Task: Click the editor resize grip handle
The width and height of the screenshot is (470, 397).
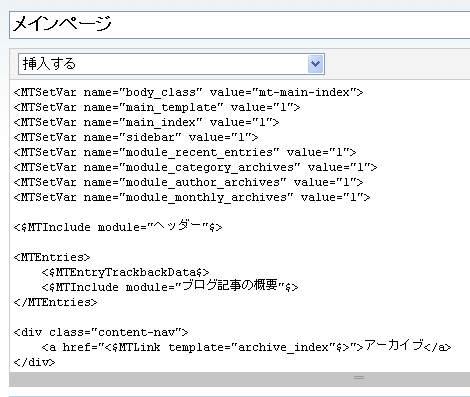Action: click(359, 378)
